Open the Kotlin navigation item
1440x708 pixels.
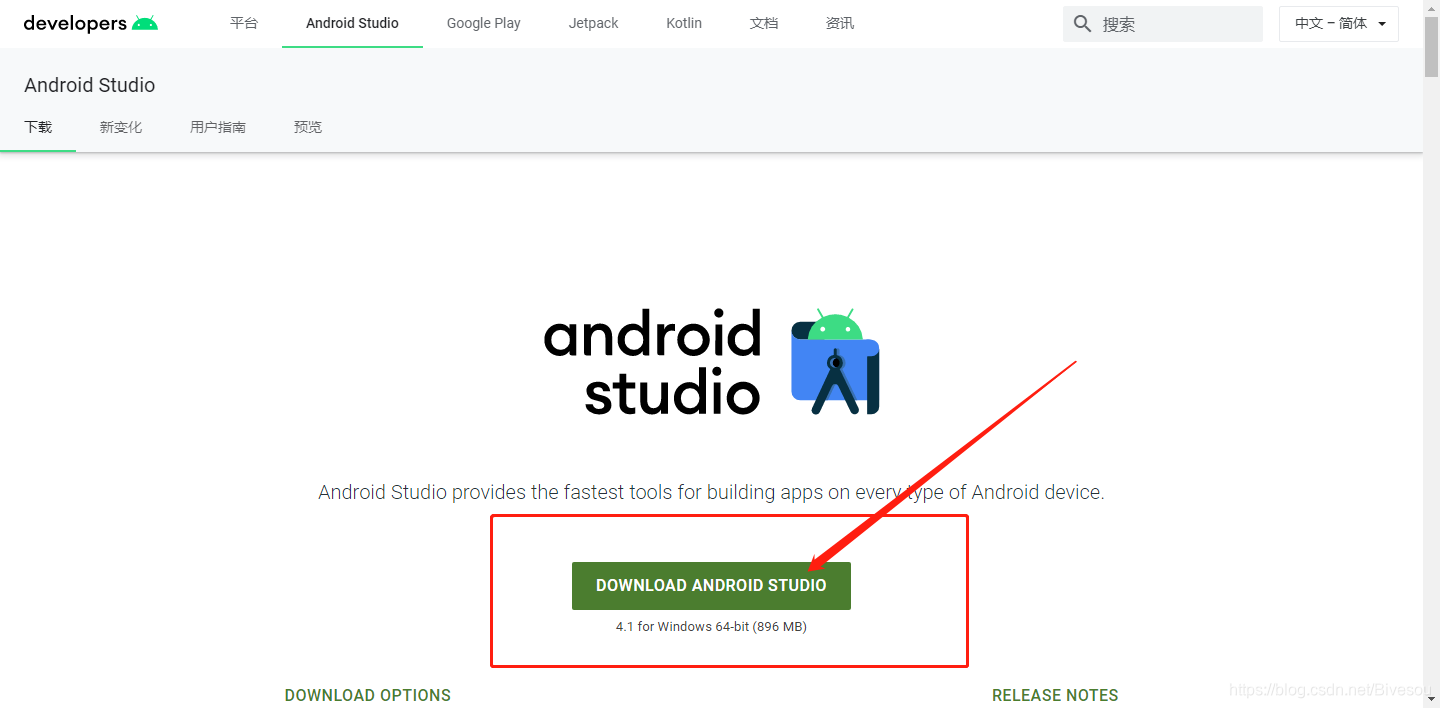click(x=684, y=23)
